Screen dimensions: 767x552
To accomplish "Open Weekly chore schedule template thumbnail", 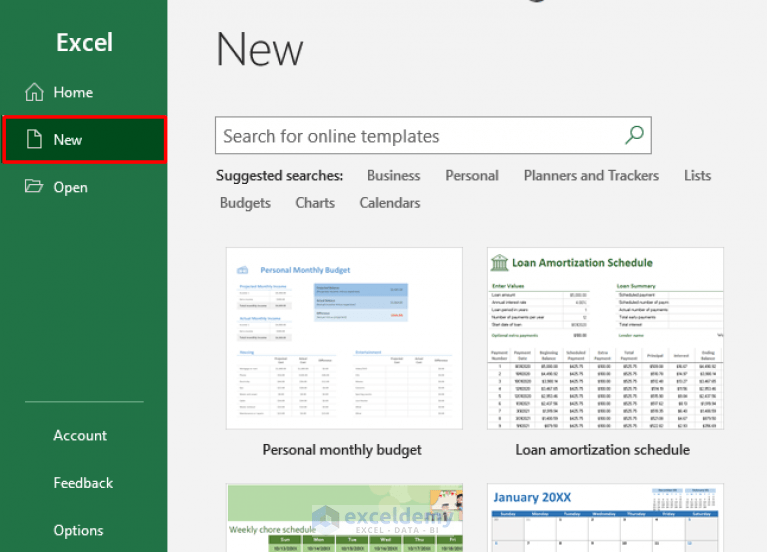I will [x=344, y=518].
